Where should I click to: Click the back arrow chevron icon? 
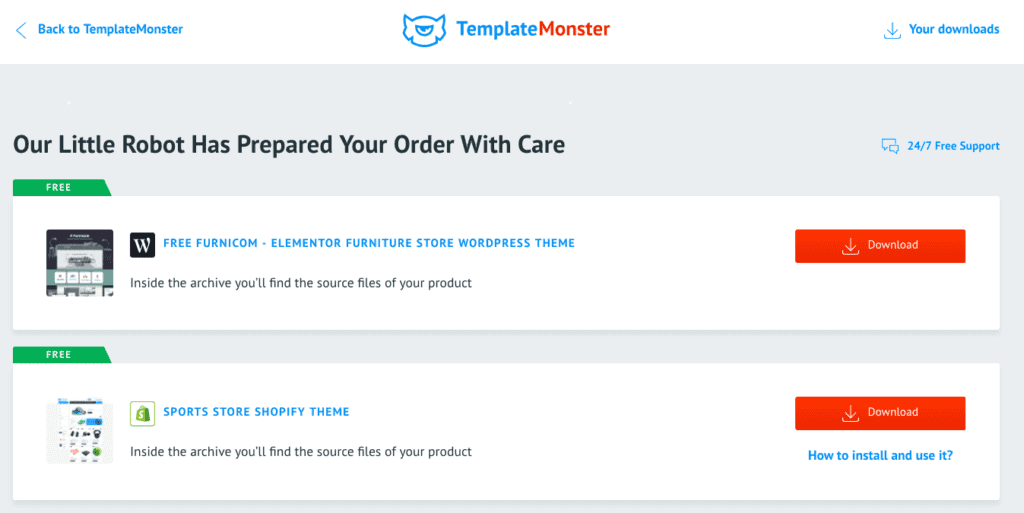(21, 30)
